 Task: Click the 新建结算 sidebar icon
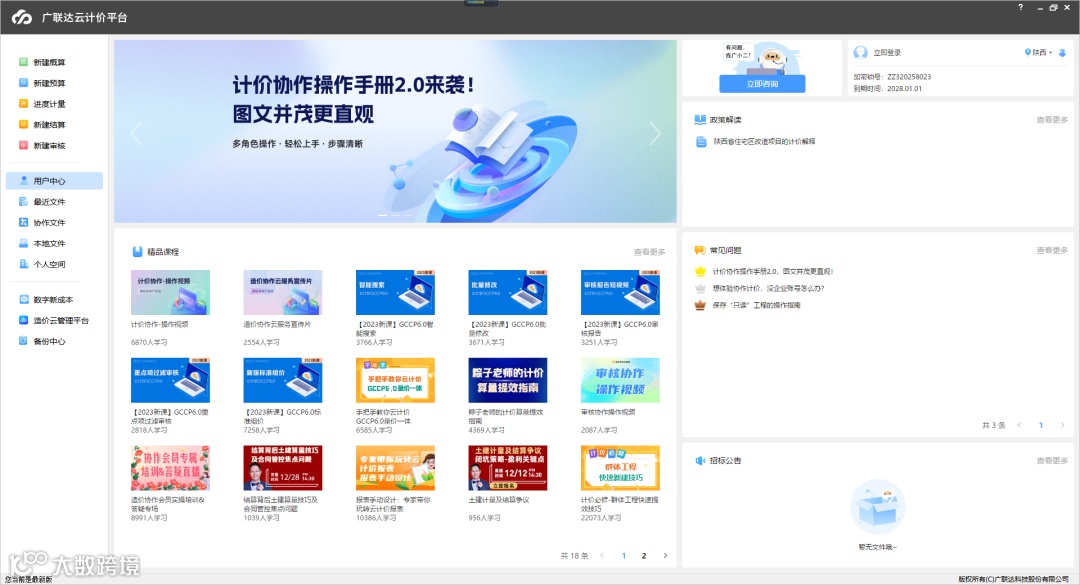click(23, 125)
